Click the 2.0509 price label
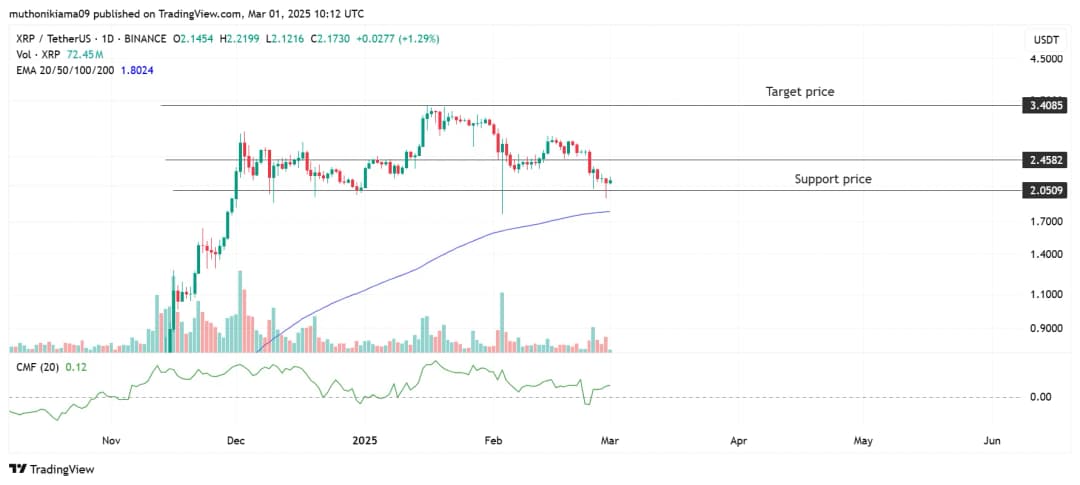This screenshot has height=485, width=1080. coord(1042,191)
